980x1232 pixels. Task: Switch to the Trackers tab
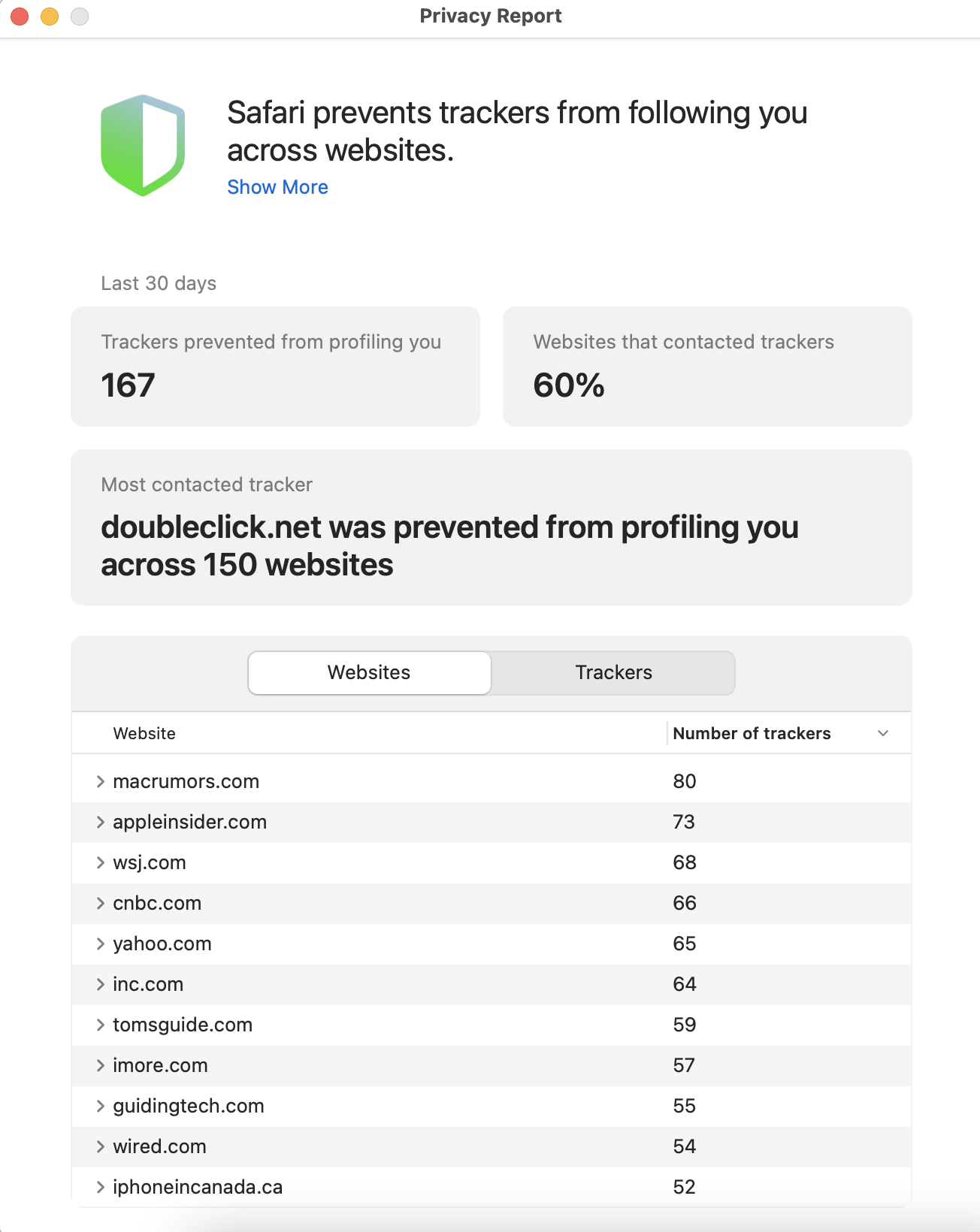pos(613,672)
